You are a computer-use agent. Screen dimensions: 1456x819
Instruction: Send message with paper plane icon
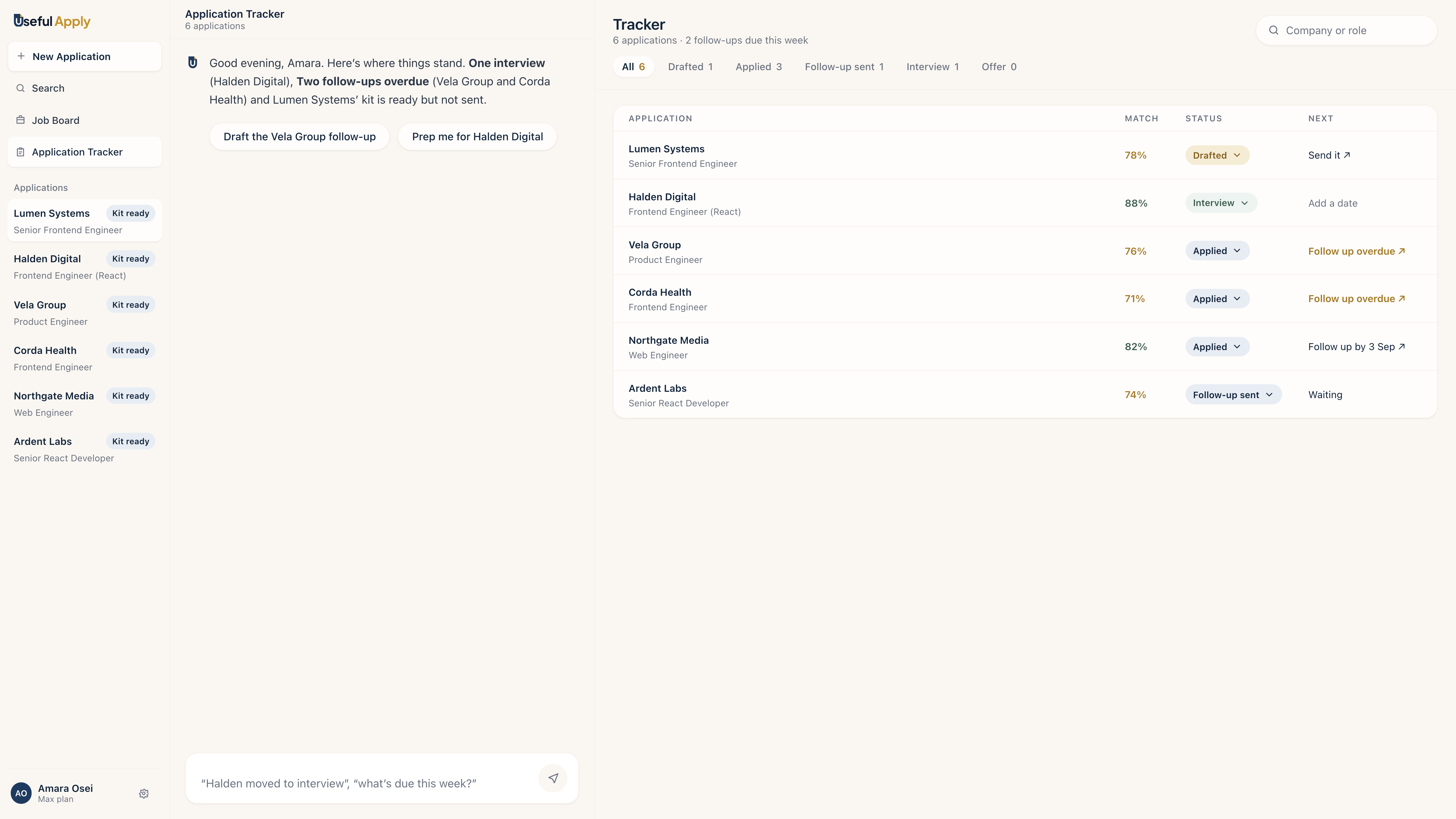(x=553, y=778)
